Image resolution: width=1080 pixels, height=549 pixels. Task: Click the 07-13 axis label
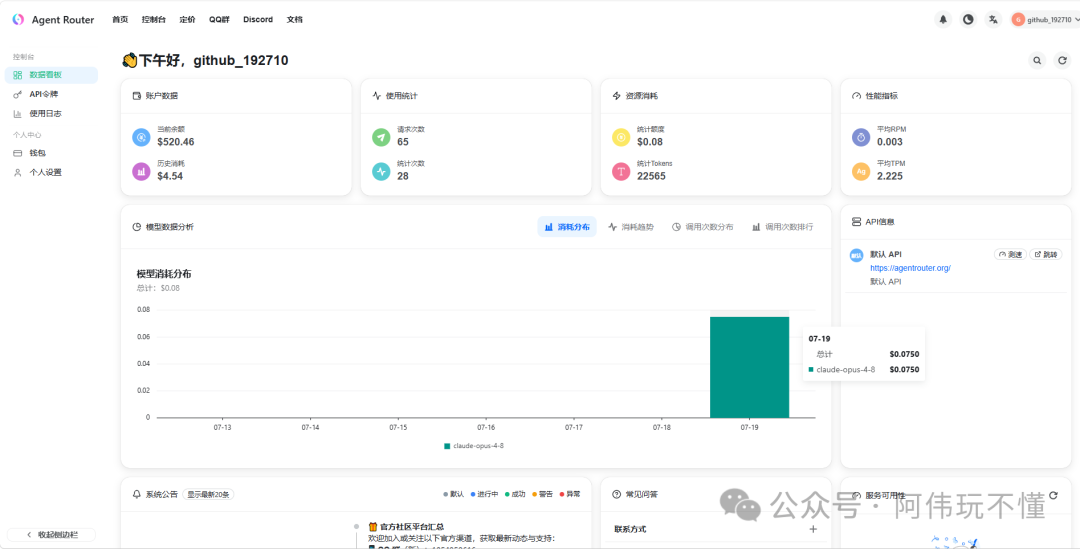[x=222, y=427]
